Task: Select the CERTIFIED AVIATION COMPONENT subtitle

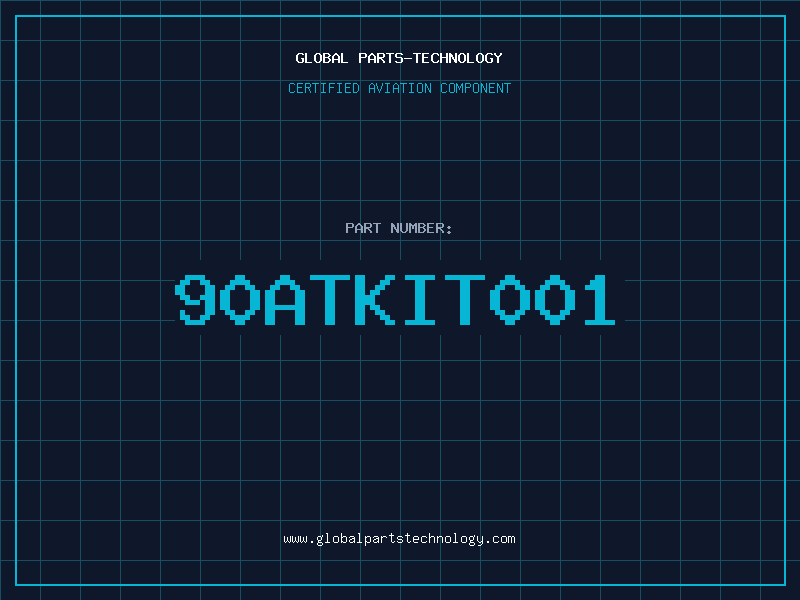Action: (399, 88)
